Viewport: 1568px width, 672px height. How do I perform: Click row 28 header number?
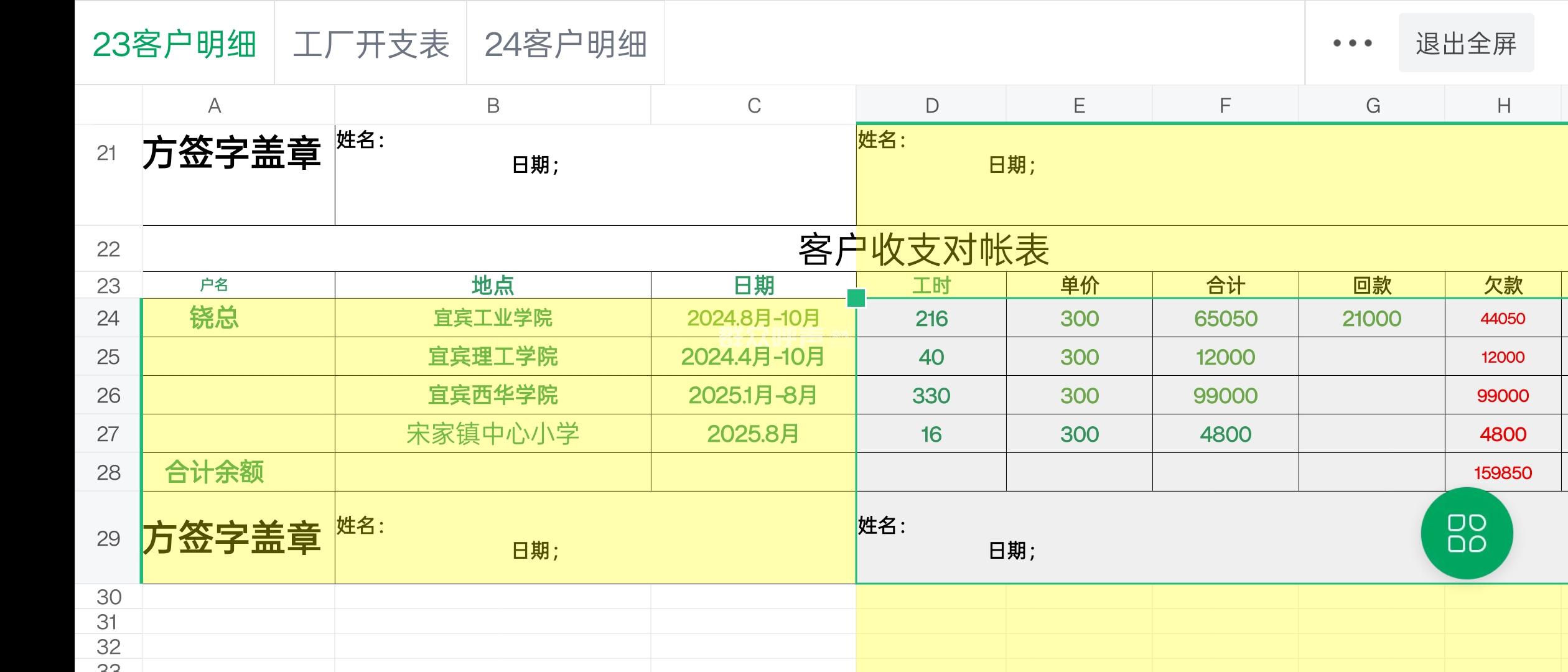pos(108,472)
